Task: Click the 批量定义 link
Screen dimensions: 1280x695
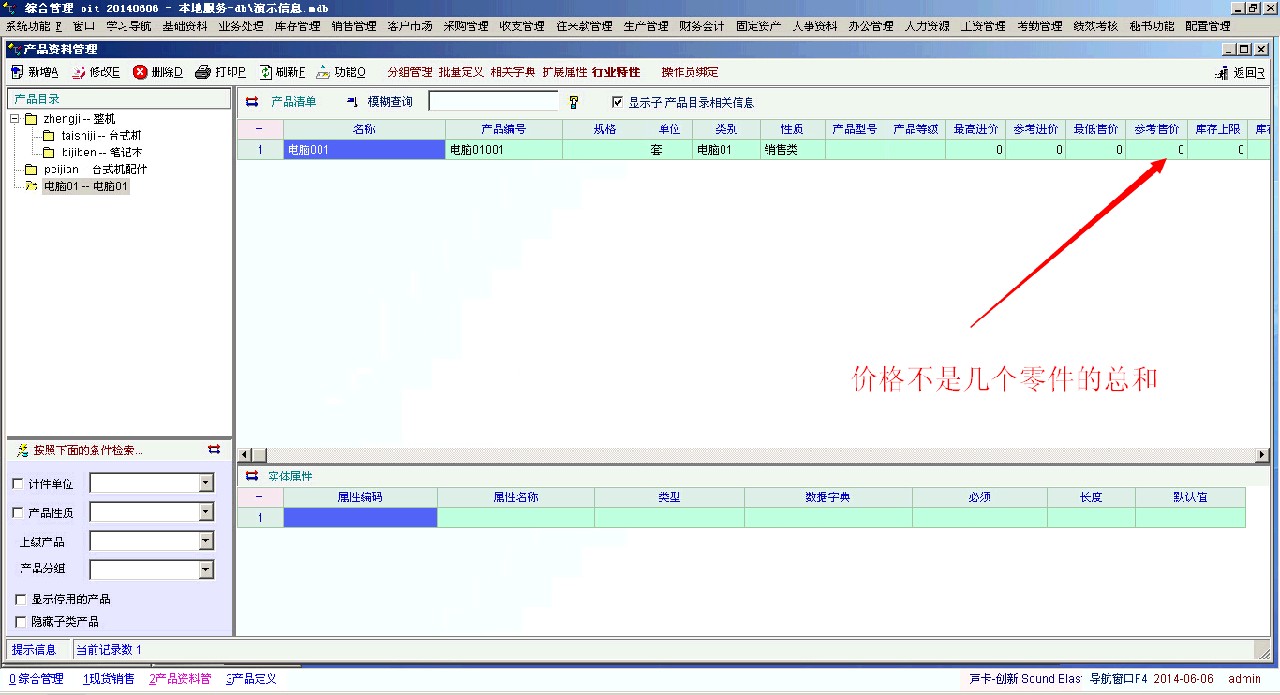Action: [x=460, y=72]
